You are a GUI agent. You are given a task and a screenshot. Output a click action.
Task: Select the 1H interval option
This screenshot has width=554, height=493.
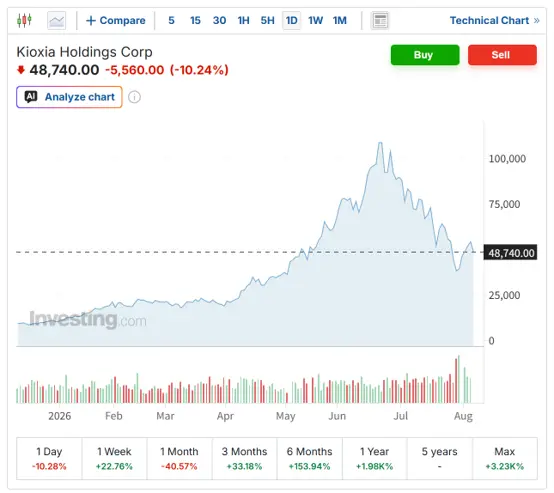point(243,20)
